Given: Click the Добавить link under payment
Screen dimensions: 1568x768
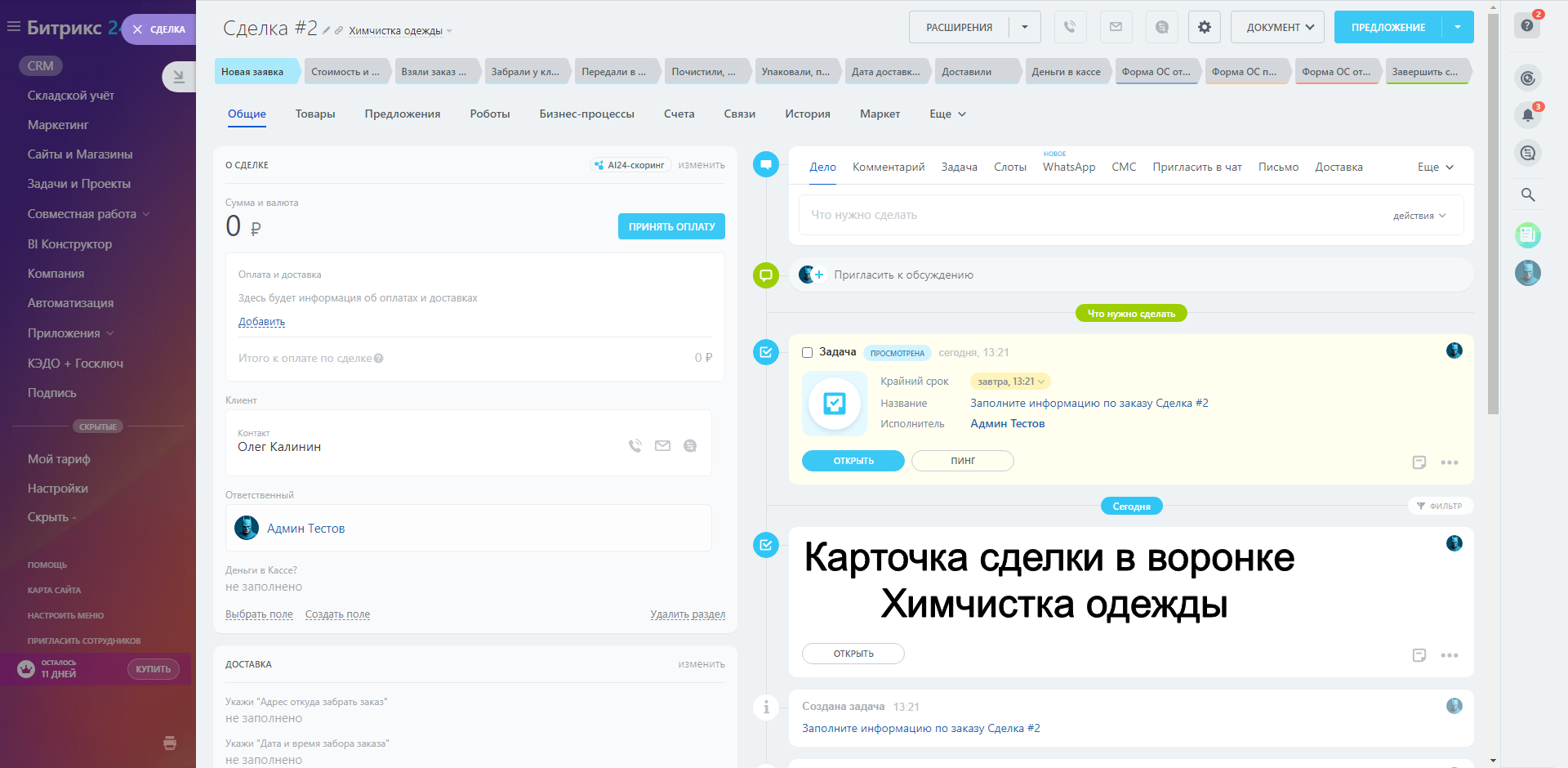Looking at the screenshot, I should coord(261,322).
